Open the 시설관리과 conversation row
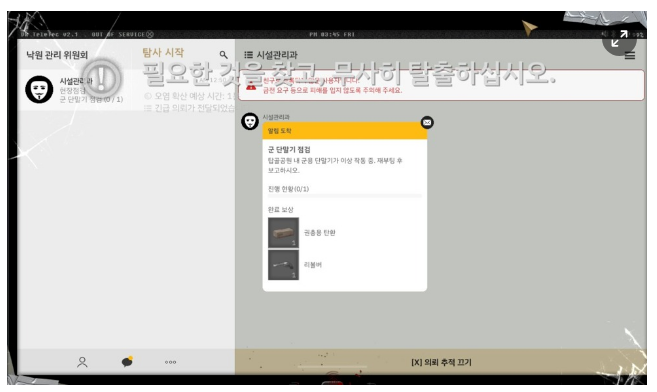 tap(126, 90)
